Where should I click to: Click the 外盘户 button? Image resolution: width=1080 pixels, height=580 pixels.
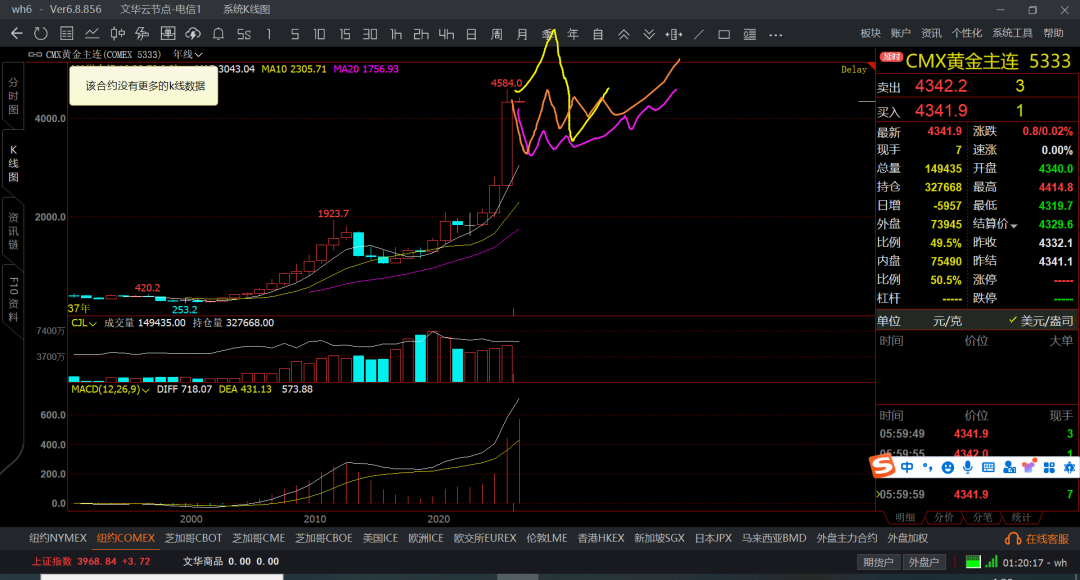[x=924, y=562]
